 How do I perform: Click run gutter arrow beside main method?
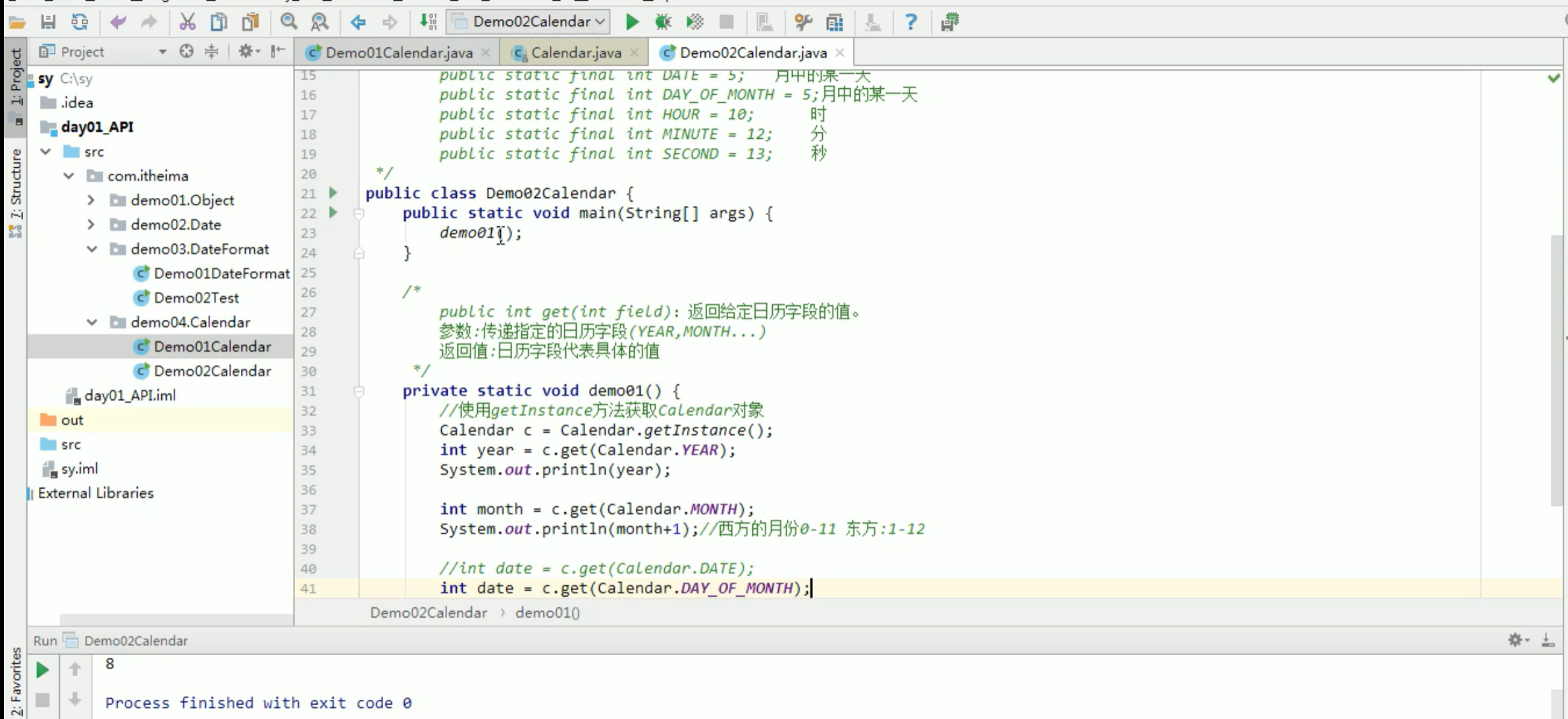click(333, 212)
